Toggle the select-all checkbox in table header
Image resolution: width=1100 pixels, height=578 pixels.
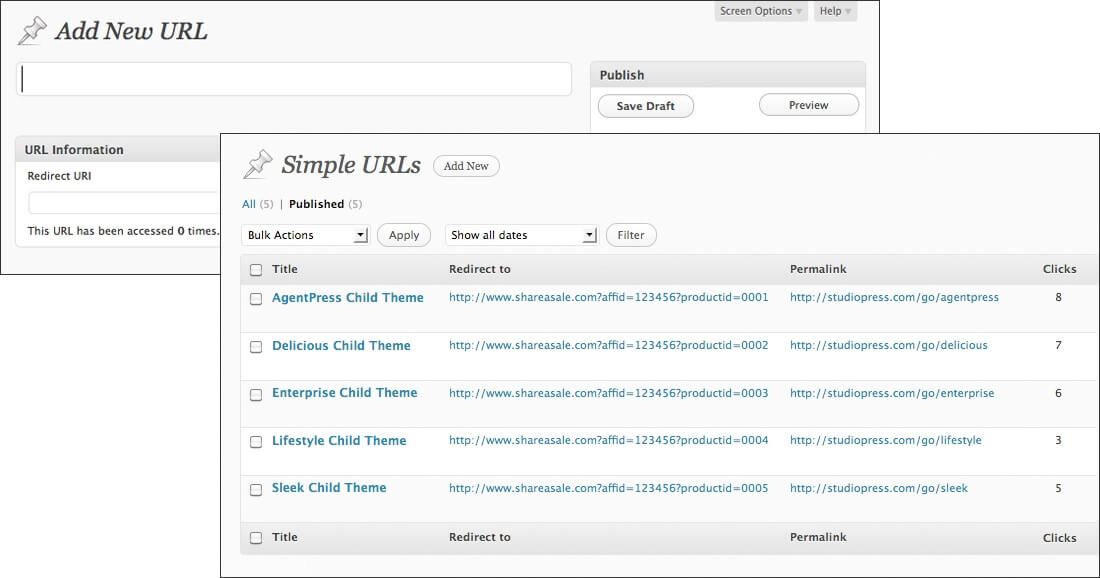click(256, 270)
